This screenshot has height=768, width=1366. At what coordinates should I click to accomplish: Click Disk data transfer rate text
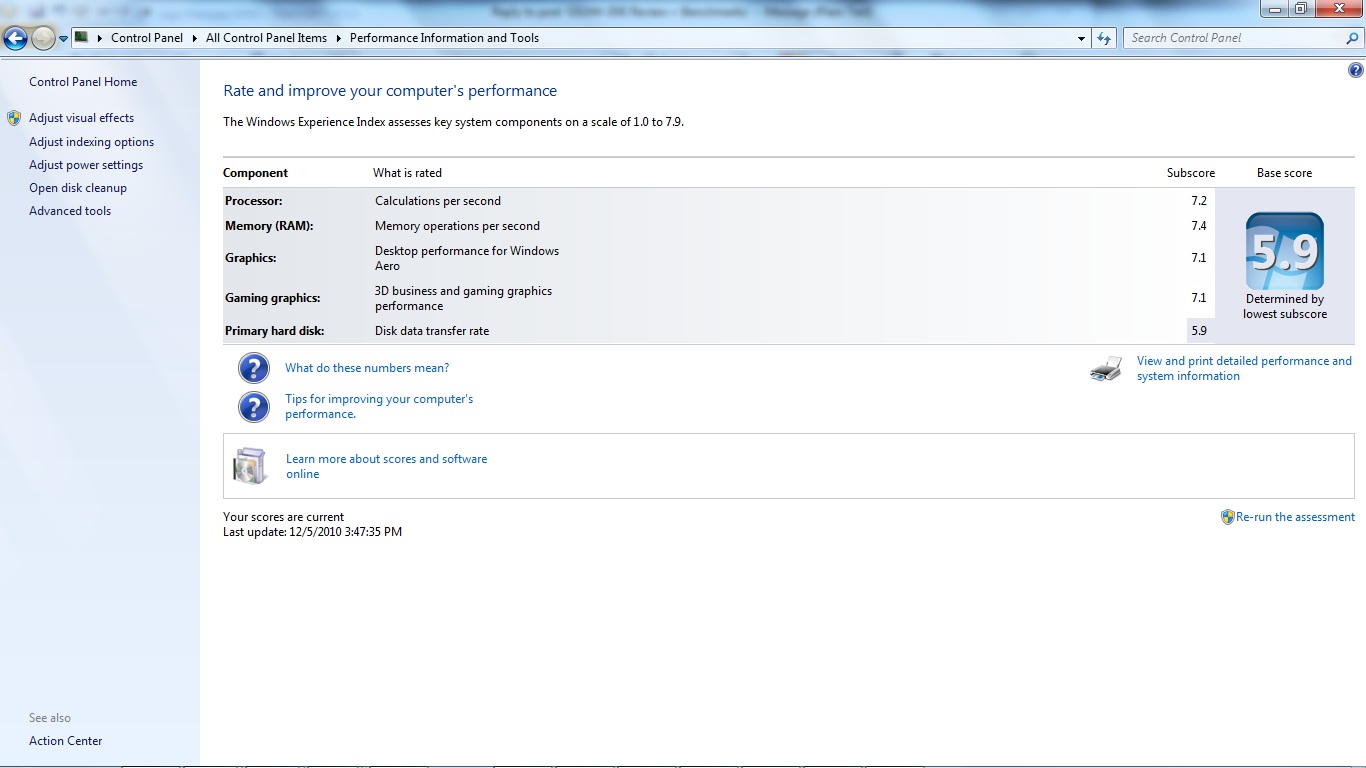click(432, 331)
